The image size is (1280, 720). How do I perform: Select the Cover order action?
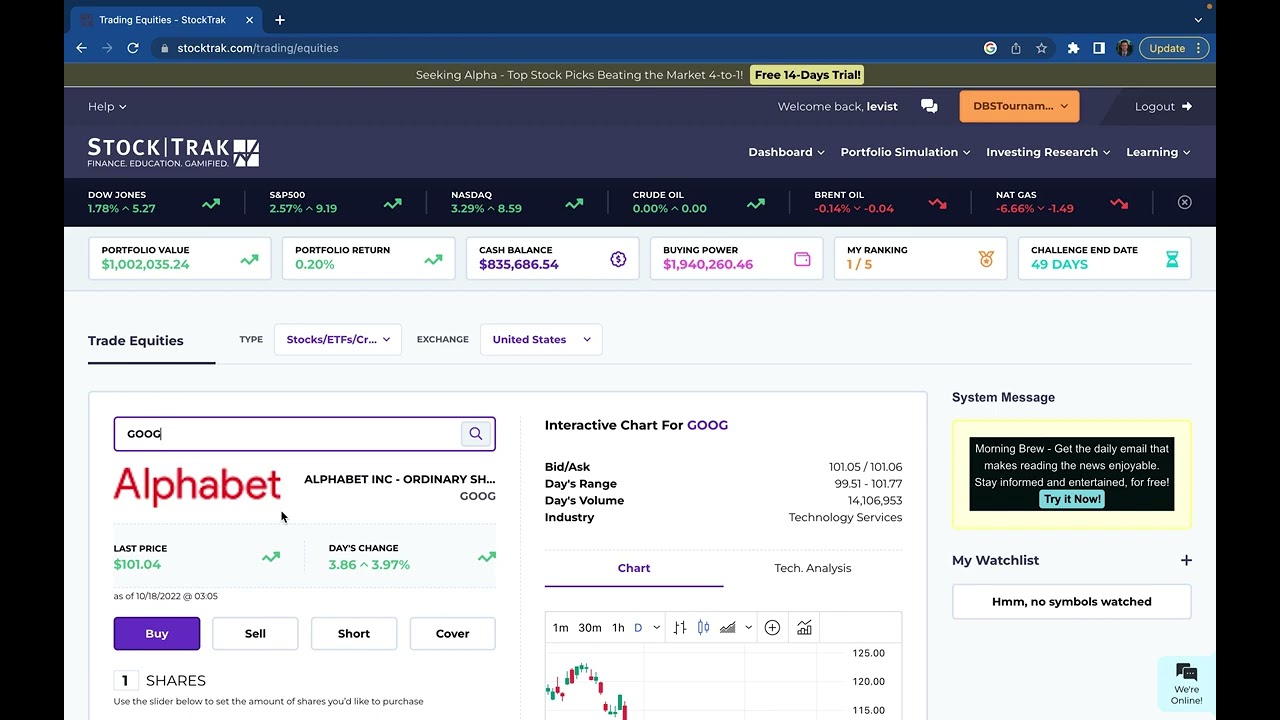[452, 633]
